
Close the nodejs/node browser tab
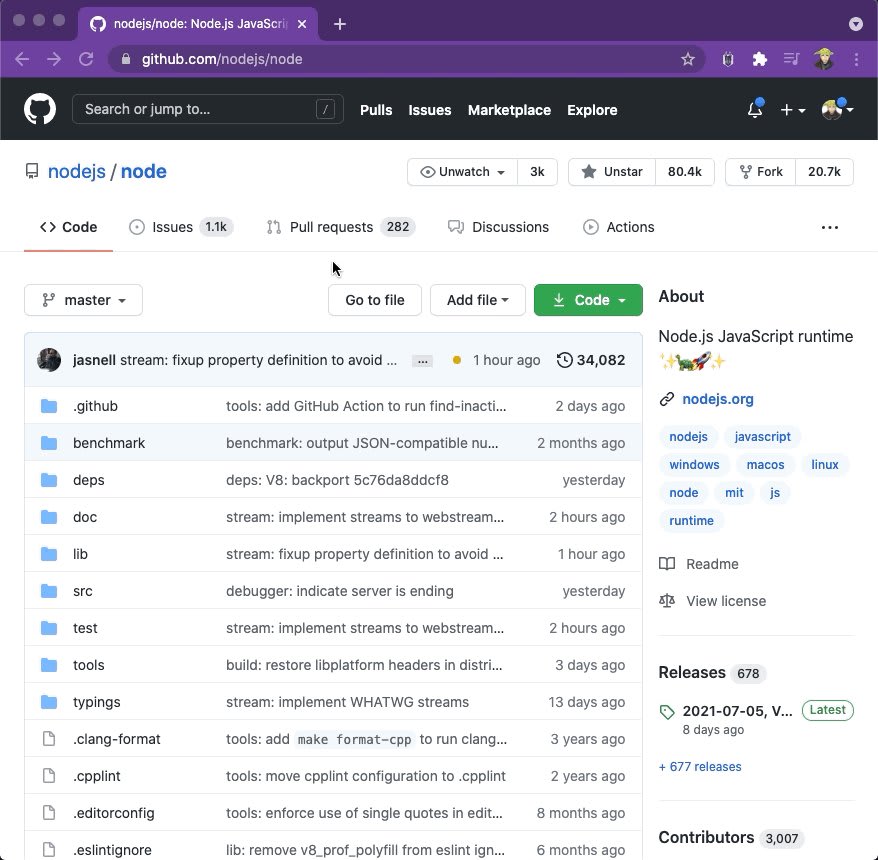(x=302, y=24)
